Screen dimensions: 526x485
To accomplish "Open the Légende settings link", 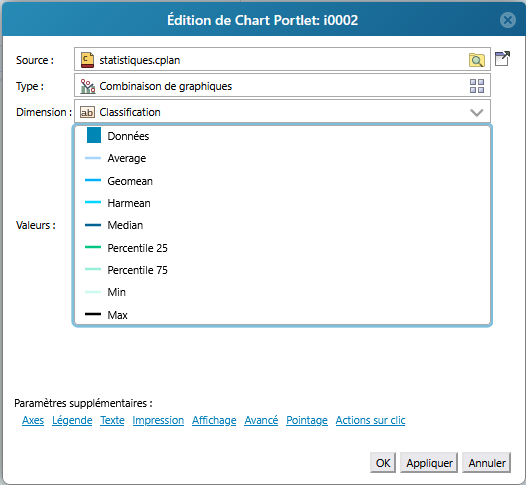I will pyautogui.click(x=72, y=420).
